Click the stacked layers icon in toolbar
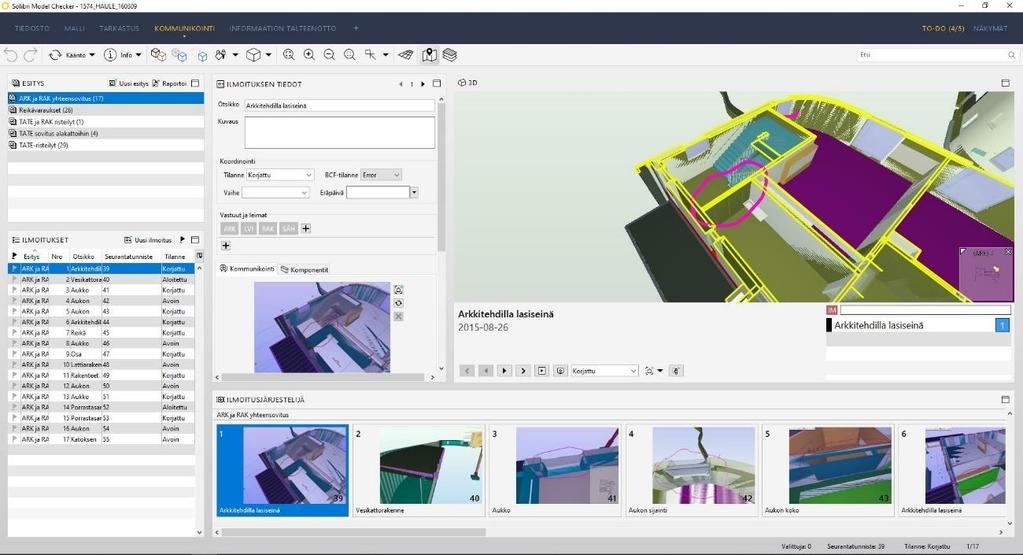The width and height of the screenshot is (1023, 555). coord(450,55)
